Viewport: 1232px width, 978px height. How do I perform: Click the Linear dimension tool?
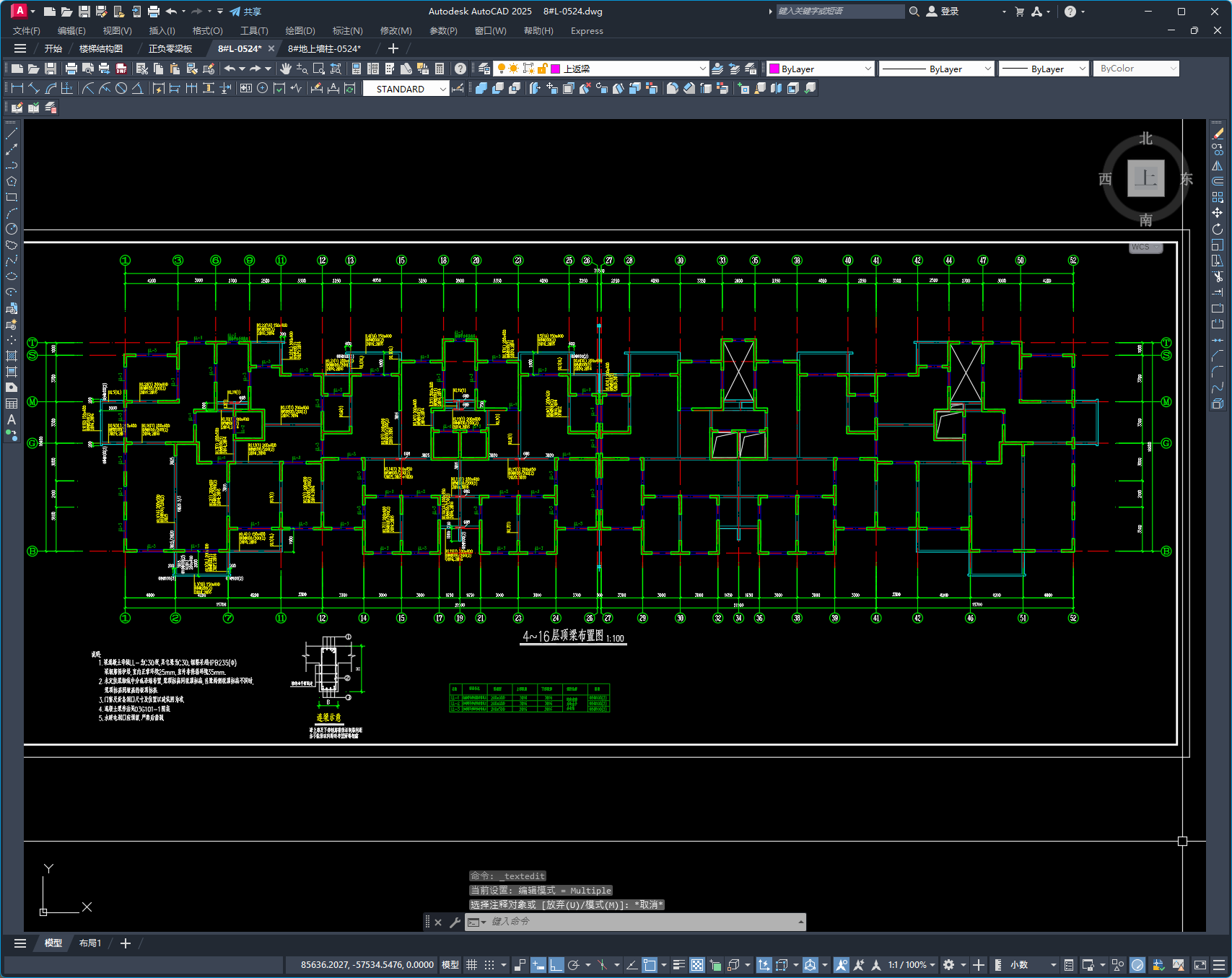pos(17,88)
